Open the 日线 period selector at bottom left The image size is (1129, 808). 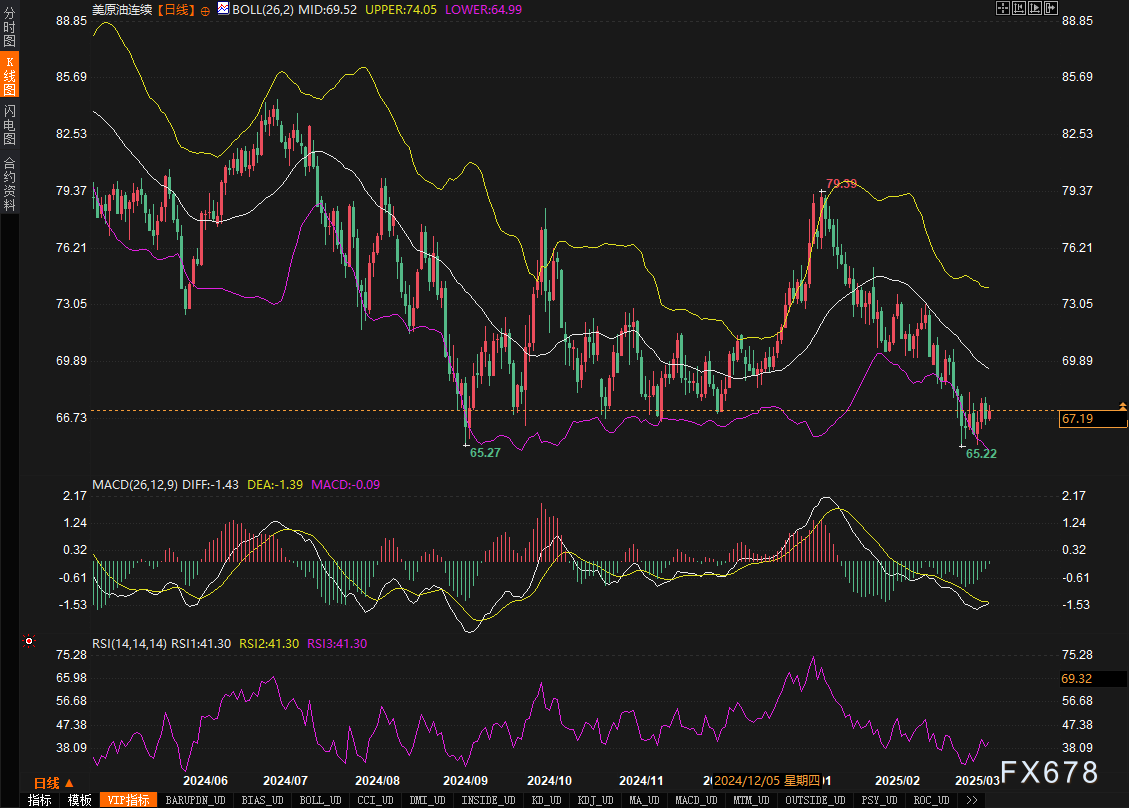[x=46, y=782]
